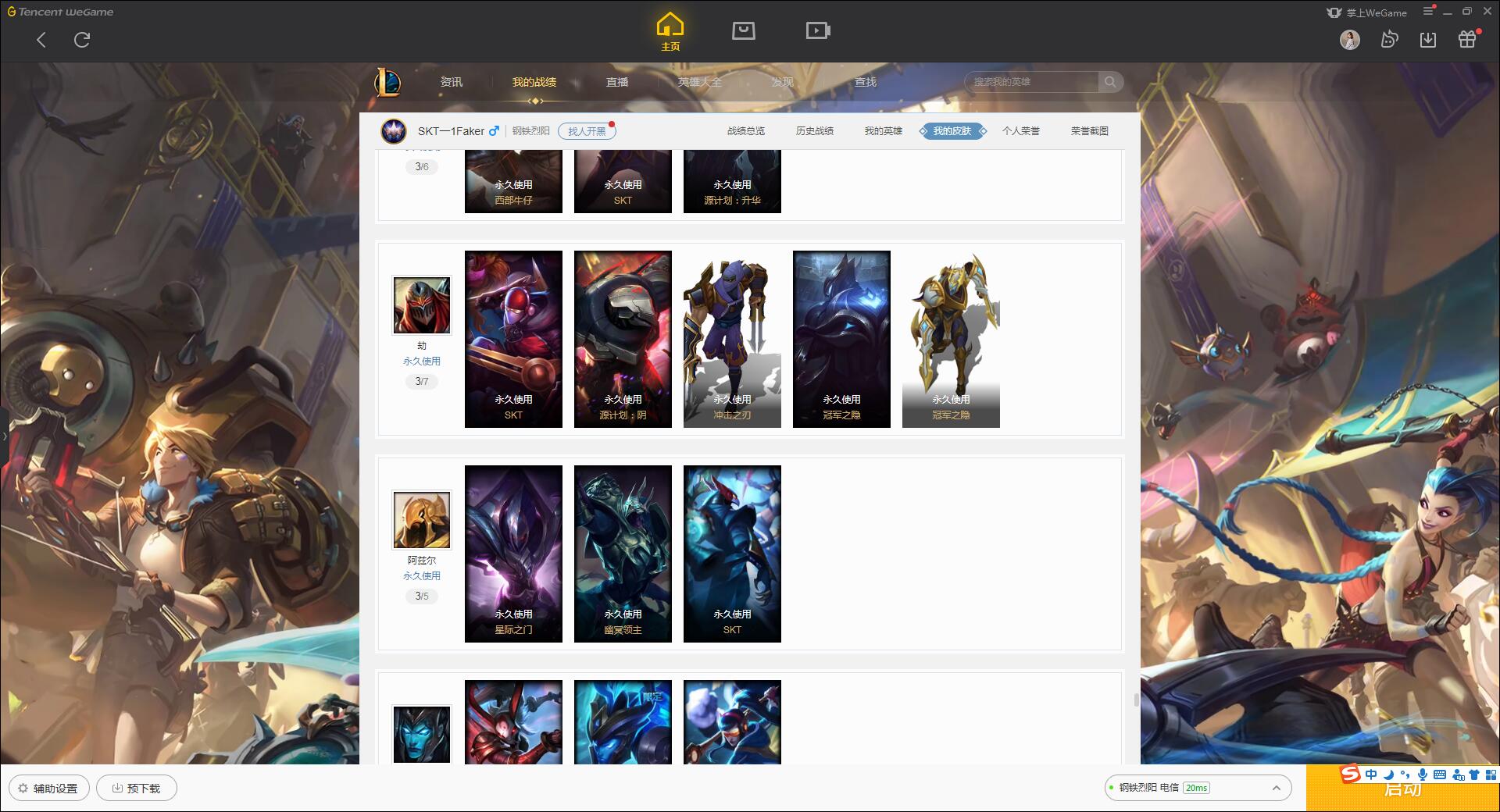Switch to the 直播 tab

pyautogui.click(x=617, y=82)
